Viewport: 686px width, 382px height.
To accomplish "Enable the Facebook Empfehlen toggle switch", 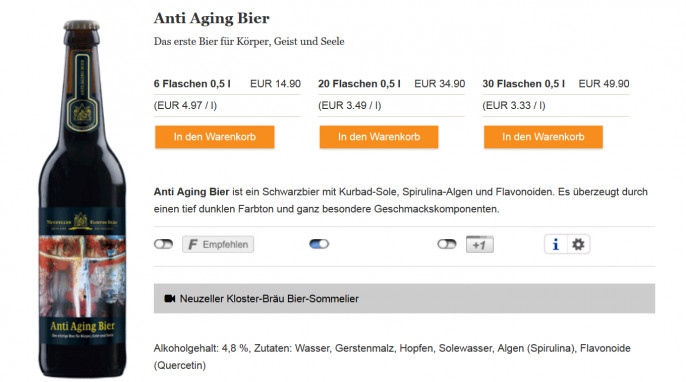I will 163,244.
